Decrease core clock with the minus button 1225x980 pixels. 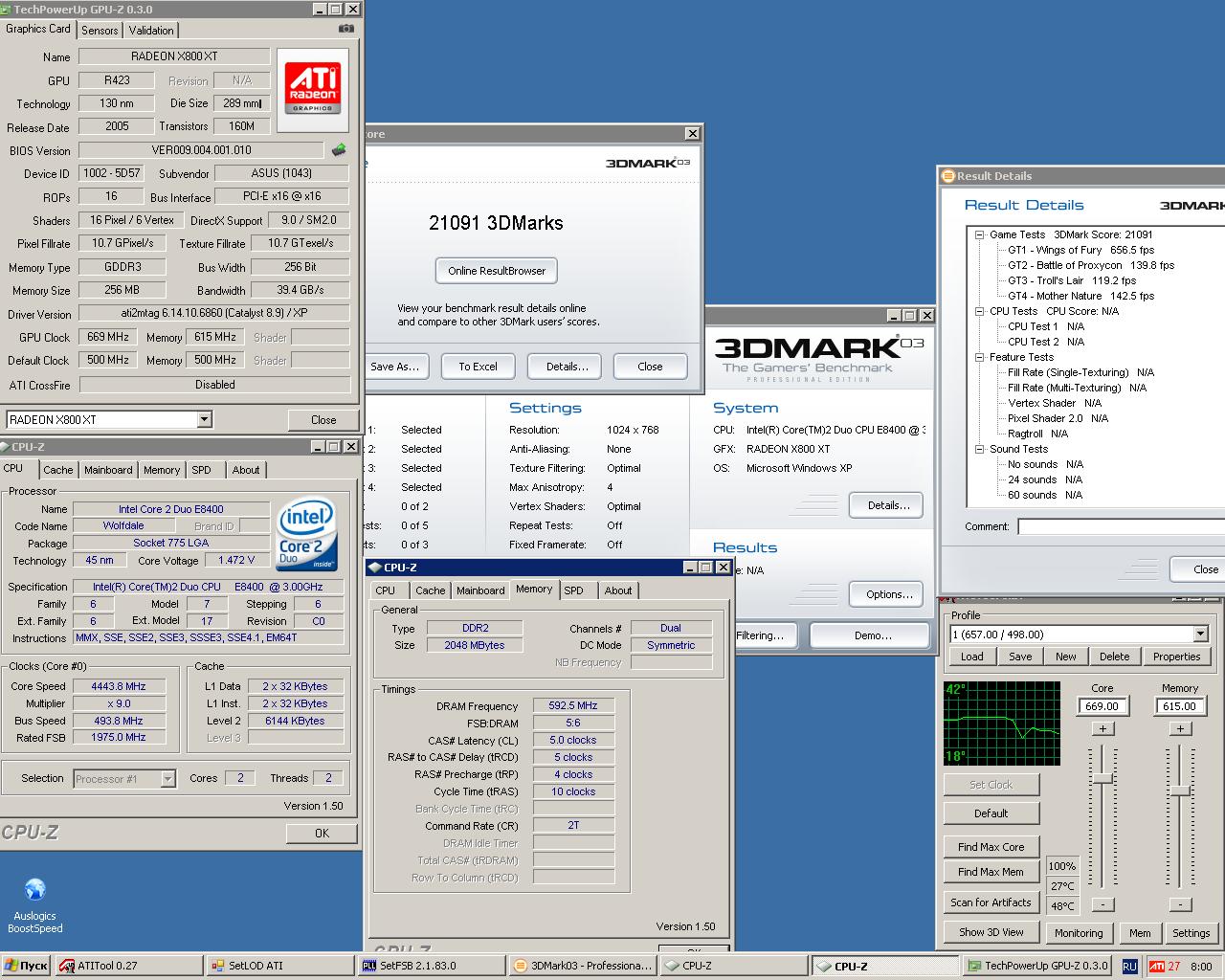(1102, 904)
